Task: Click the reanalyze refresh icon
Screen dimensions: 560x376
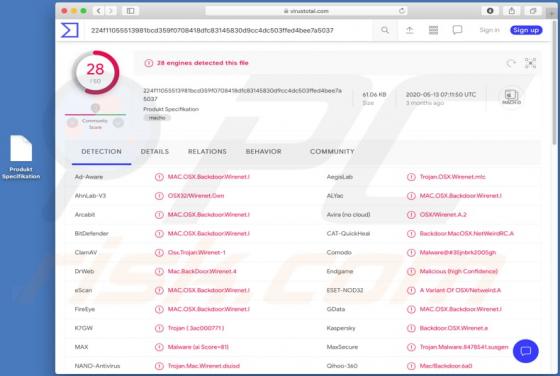Action: pos(511,63)
